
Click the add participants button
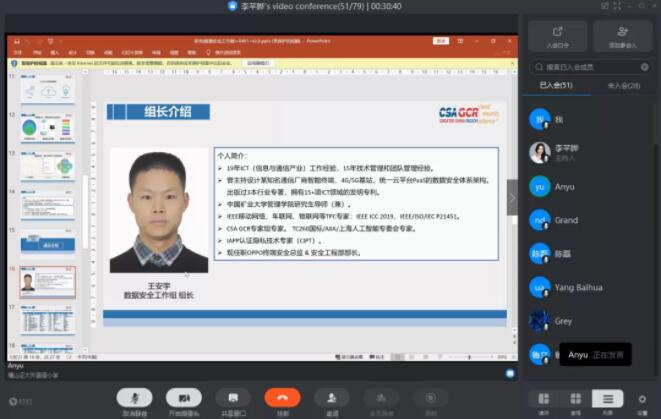623,36
